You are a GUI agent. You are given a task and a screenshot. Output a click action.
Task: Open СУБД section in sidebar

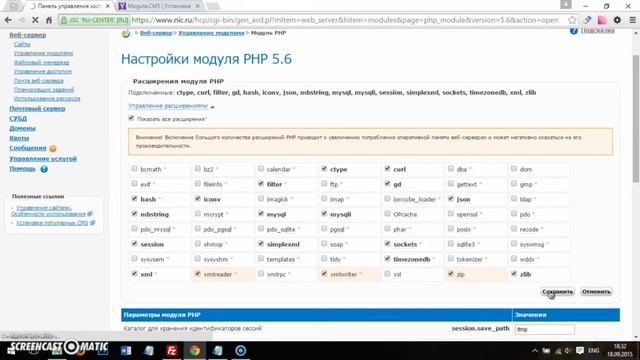point(18,118)
